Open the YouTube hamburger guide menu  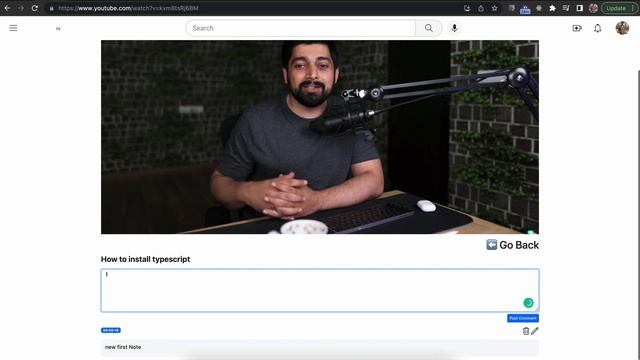[13, 28]
